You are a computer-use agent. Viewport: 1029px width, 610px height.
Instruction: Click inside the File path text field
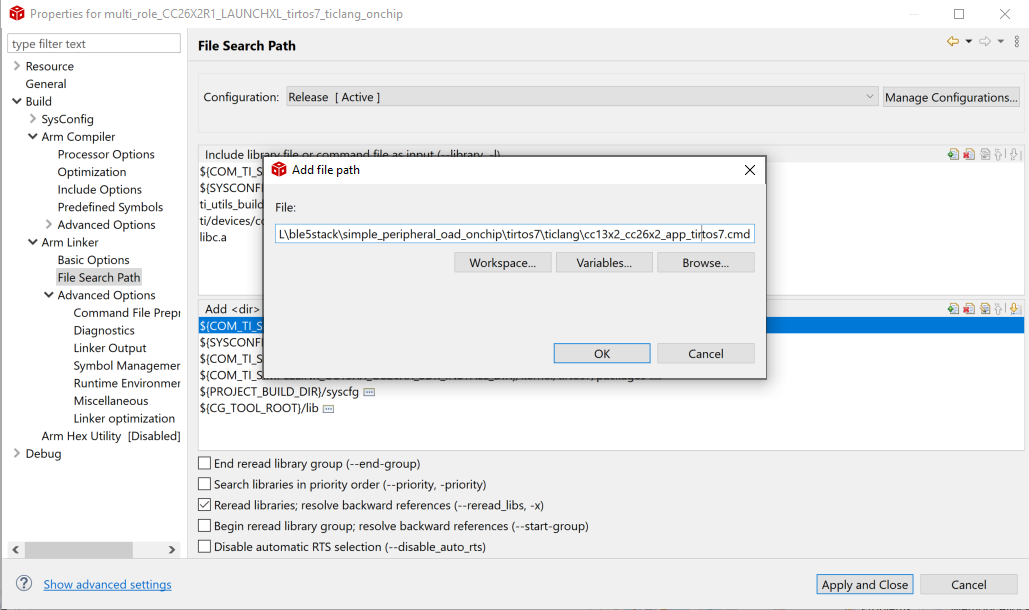(x=514, y=234)
